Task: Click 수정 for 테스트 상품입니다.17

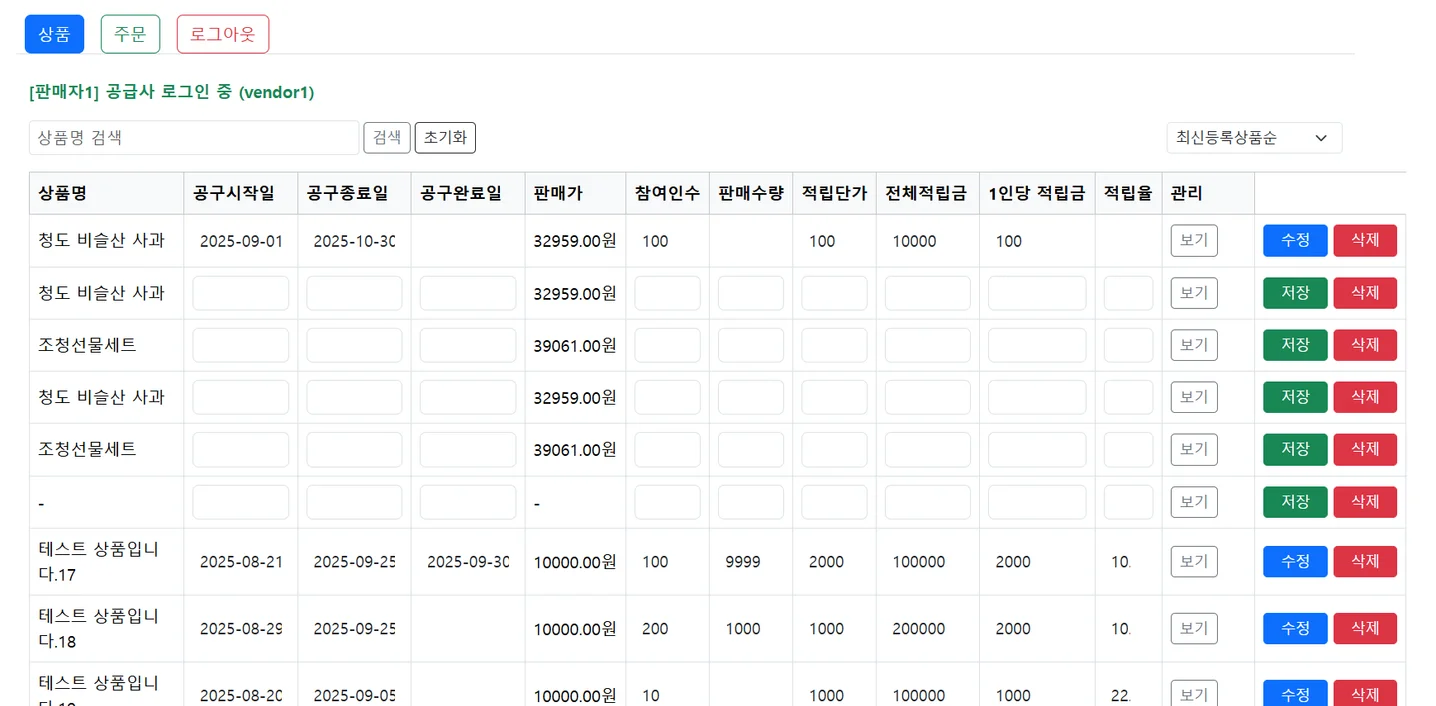Action: (x=1294, y=561)
